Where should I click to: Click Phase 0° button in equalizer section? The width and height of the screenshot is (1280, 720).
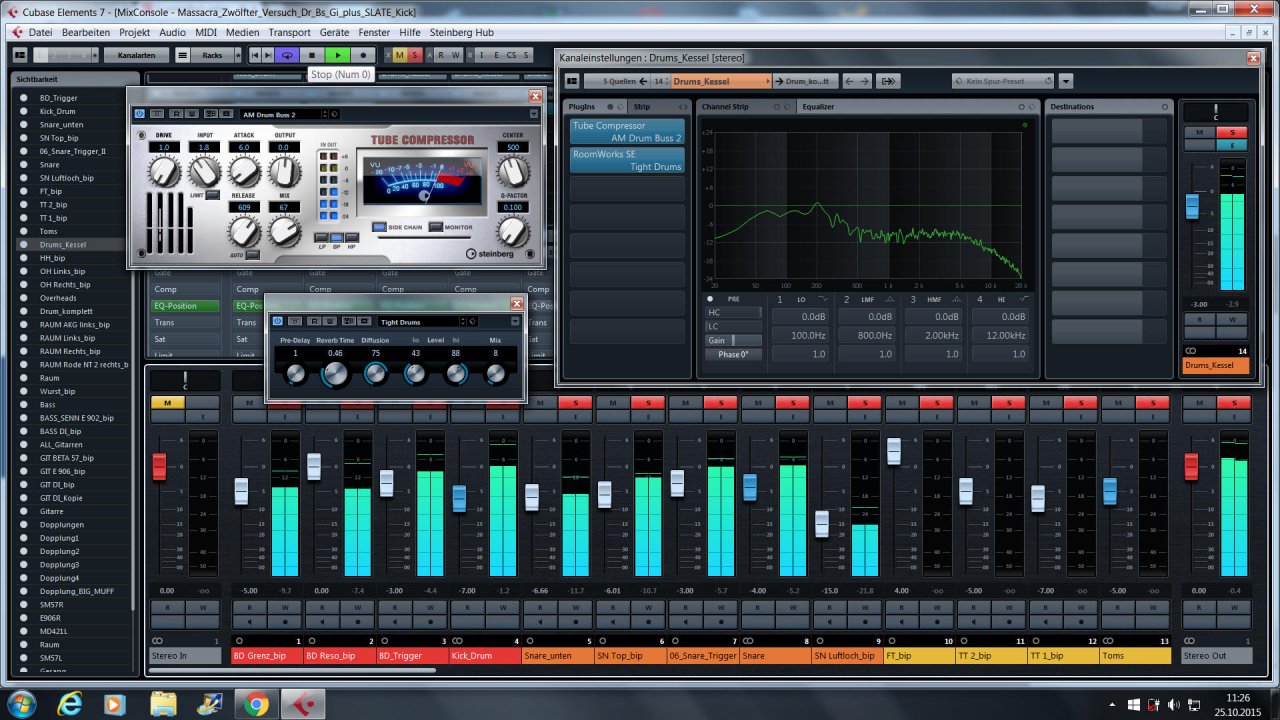pyautogui.click(x=733, y=354)
